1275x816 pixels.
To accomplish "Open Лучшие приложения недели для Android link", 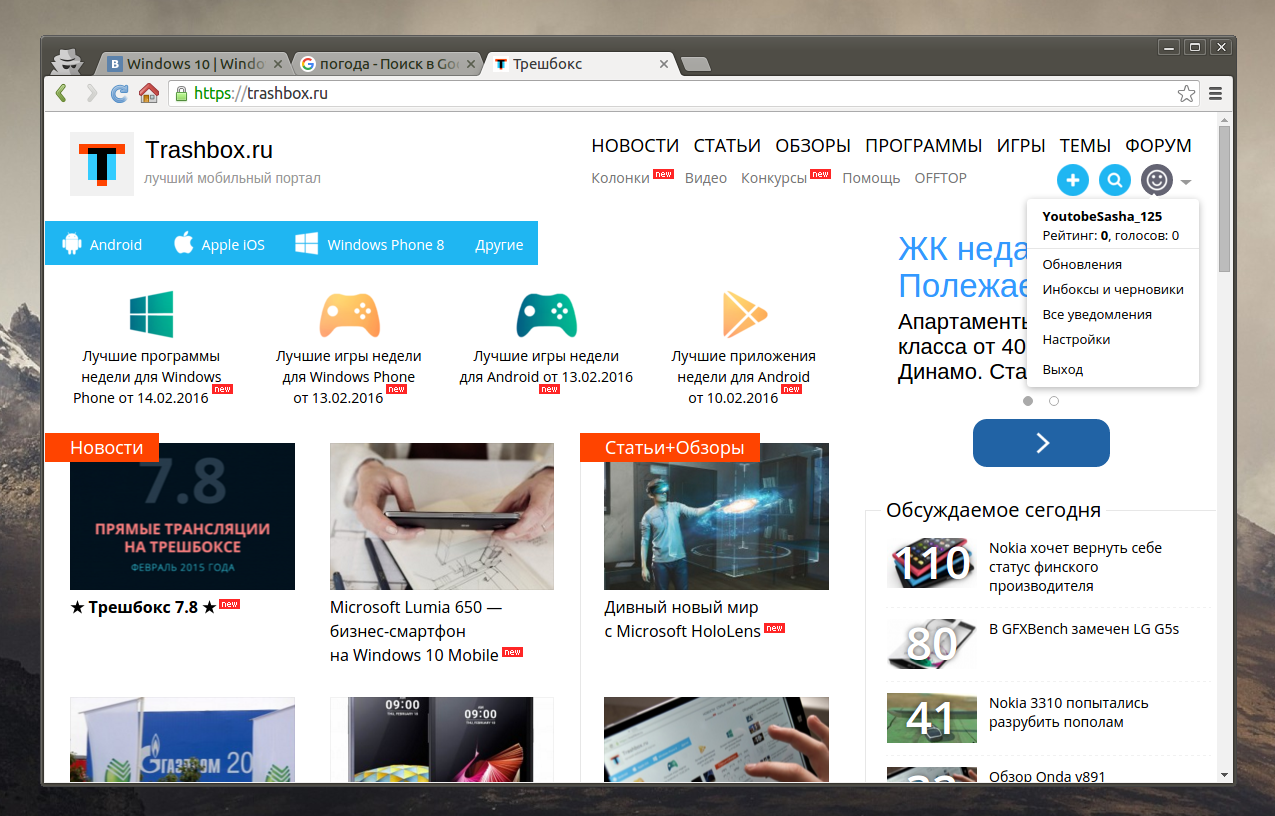I will (744, 377).
